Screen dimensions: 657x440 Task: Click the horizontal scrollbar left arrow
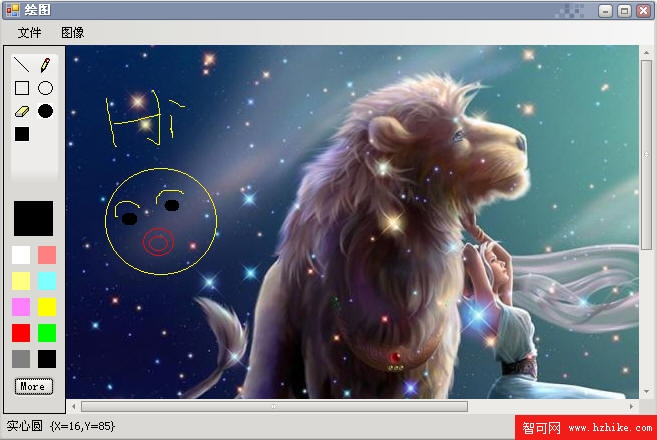tap(74, 406)
